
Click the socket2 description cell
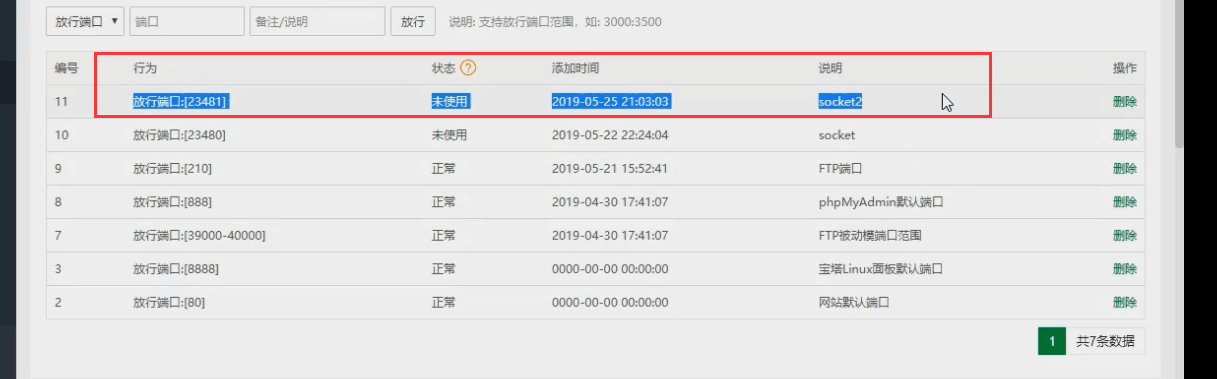[x=840, y=101]
